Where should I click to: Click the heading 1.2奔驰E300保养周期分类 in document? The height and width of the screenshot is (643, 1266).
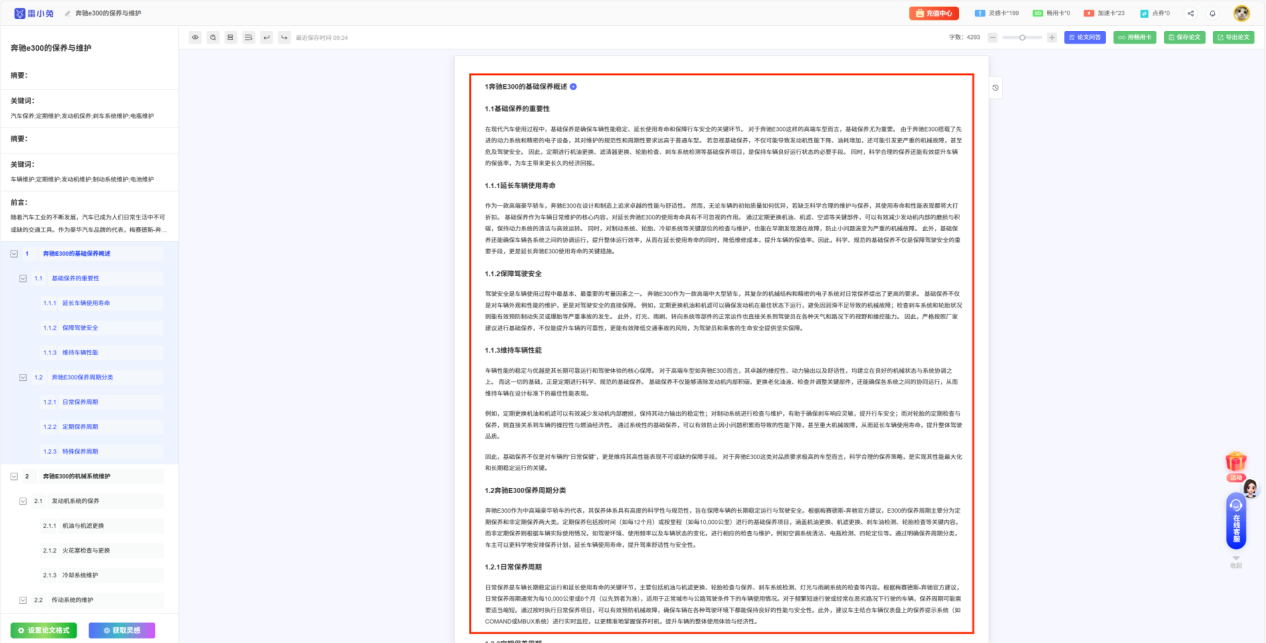coord(525,490)
